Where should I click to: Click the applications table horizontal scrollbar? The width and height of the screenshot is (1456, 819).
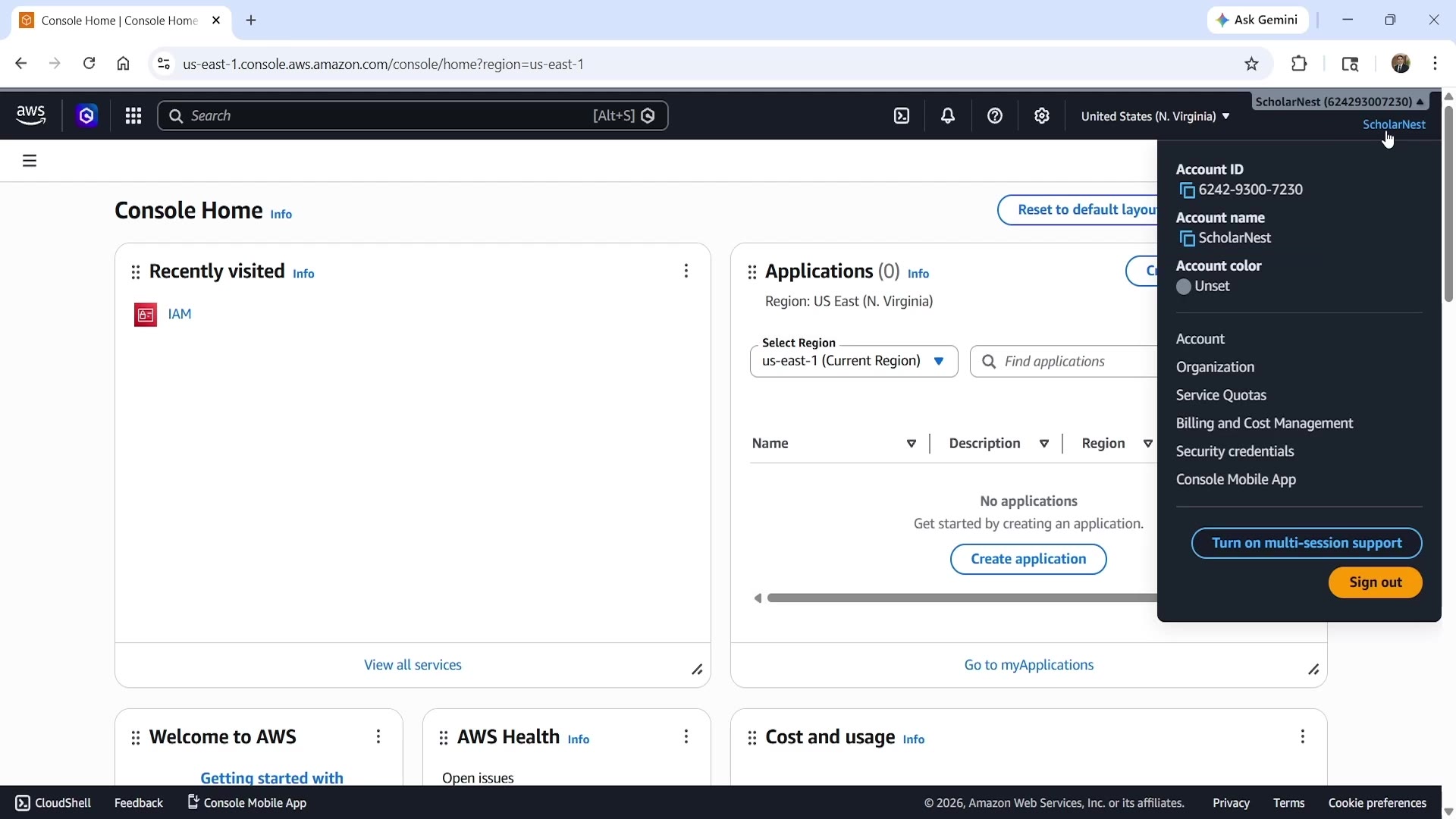click(x=962, y=598)
